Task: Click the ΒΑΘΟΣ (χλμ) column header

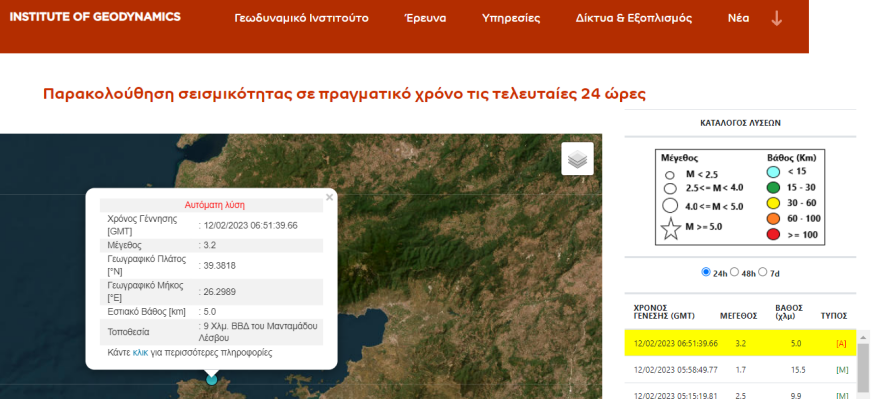Action: (789, 312)
